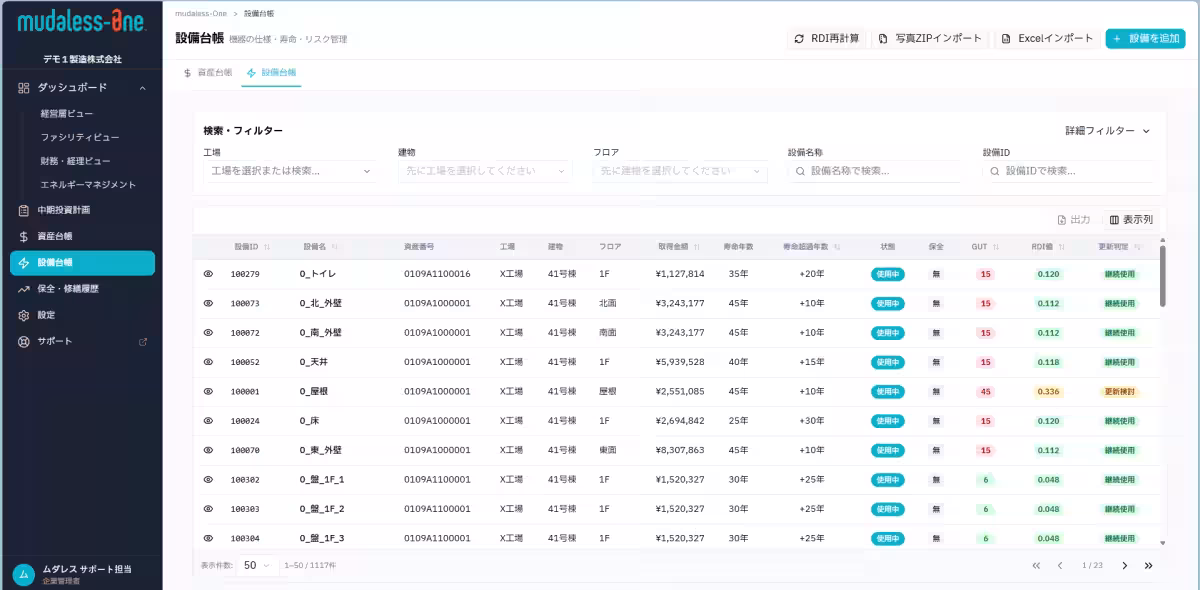The height and width of the screenshot is (590, 1200).
Task: Expand 詳細フィルター advanced filters
Action: [x=1108, y=131]
